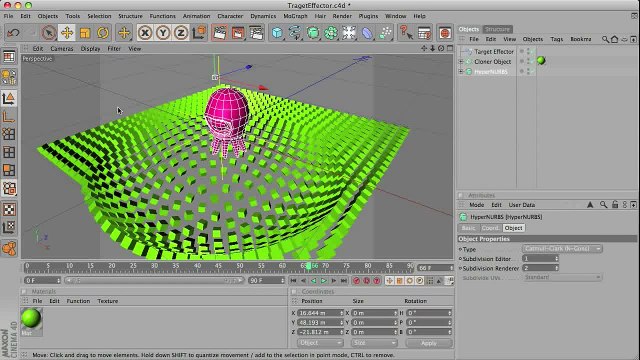Click the viewport zoom navigation icon
This screenshot has width=640, height=360.
pos(432,48)
